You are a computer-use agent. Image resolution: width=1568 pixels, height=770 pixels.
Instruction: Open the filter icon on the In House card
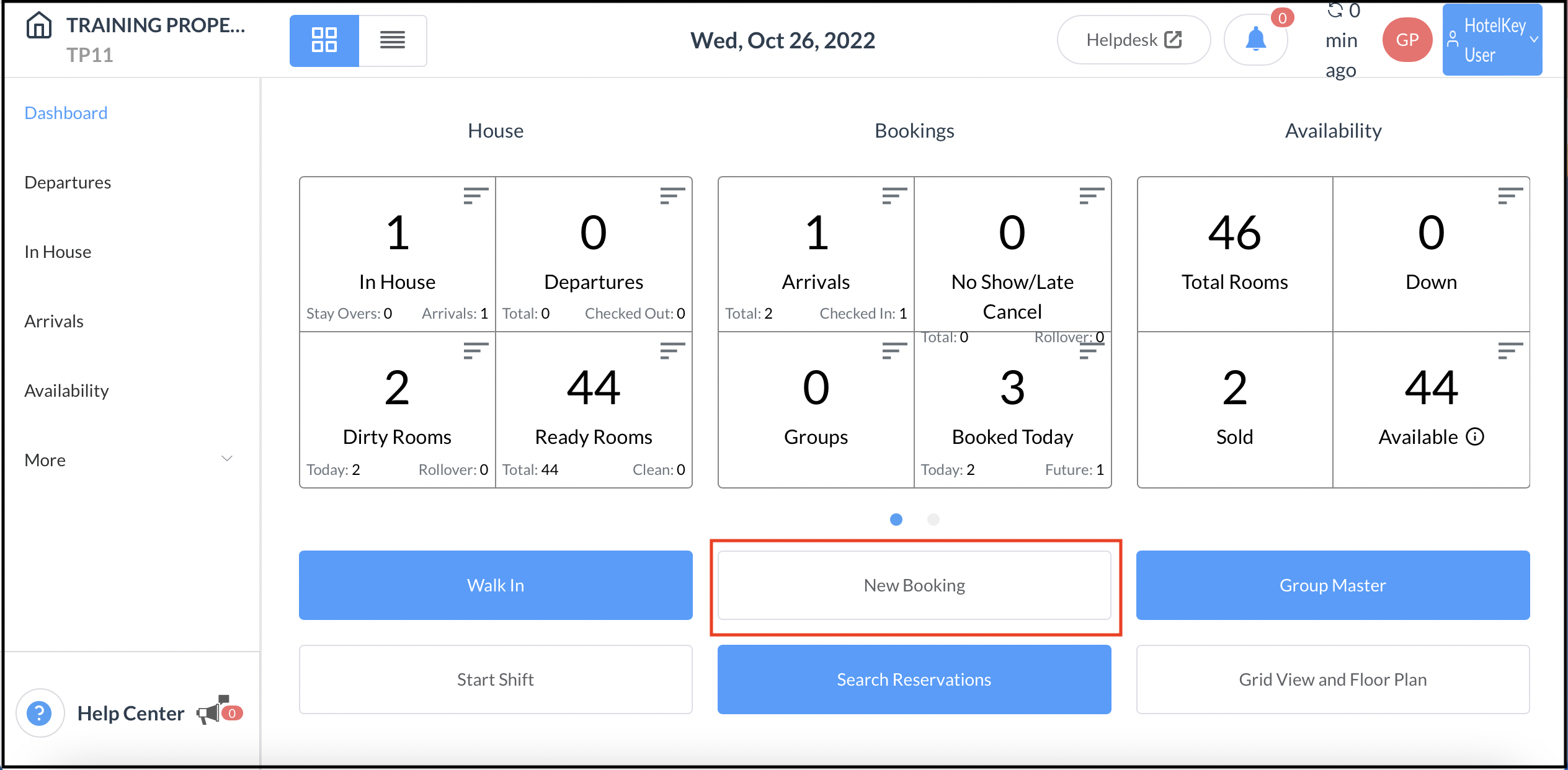pos(474,197)
